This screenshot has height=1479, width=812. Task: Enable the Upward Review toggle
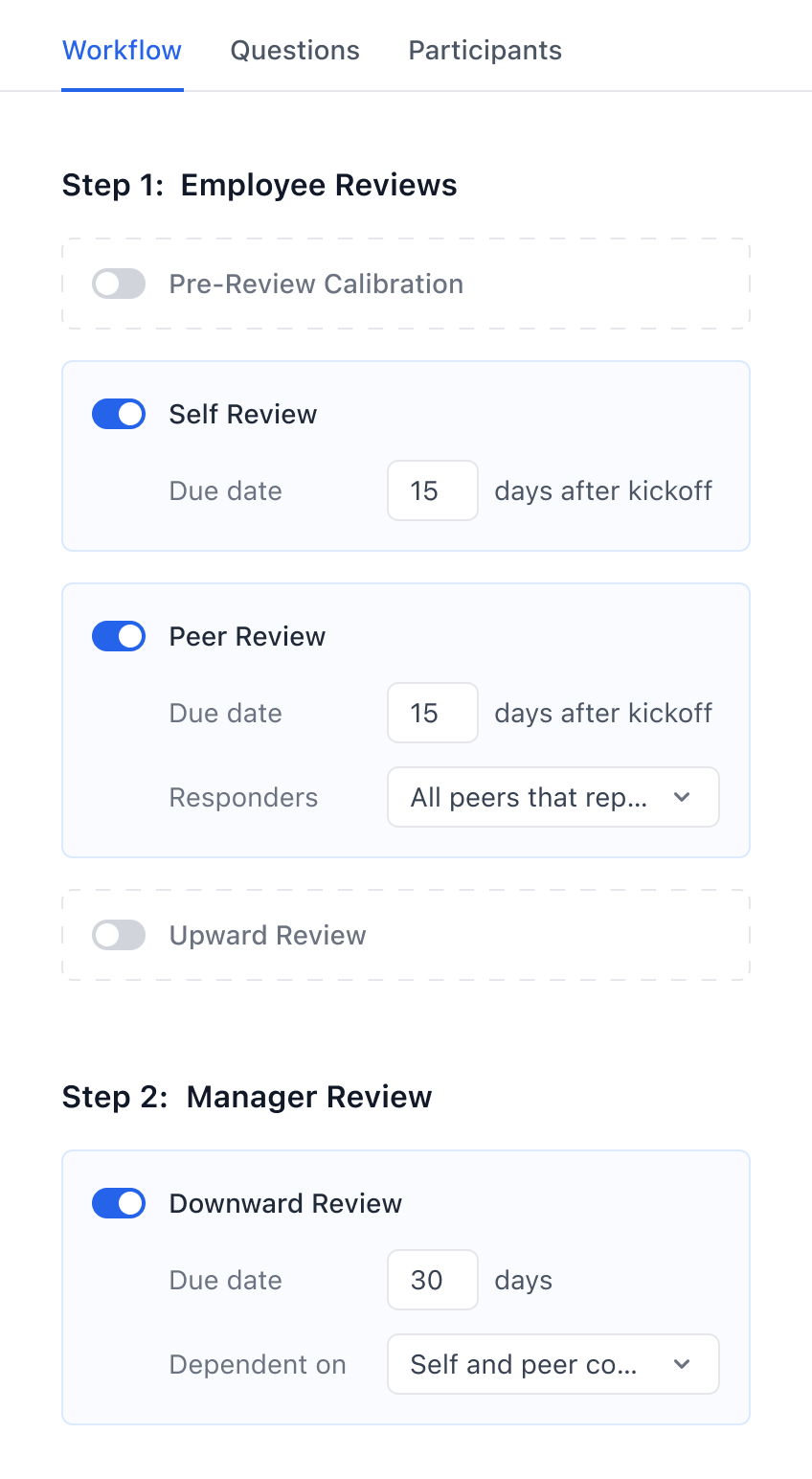(x=118, y=935)
